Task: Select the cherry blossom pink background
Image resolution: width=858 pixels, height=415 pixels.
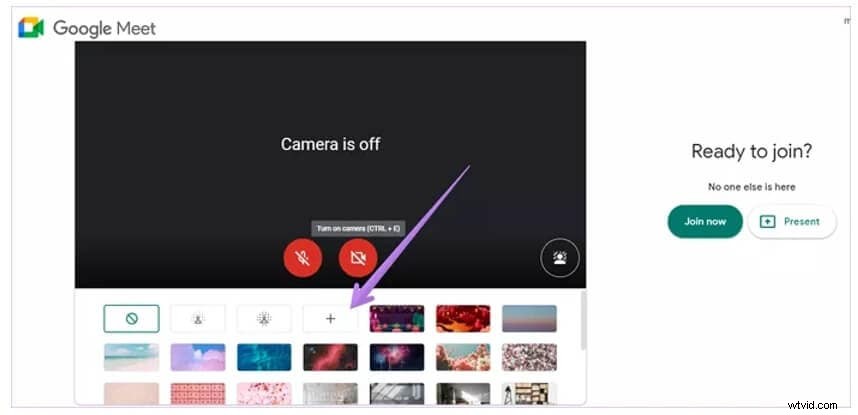Action: [264, 394]
